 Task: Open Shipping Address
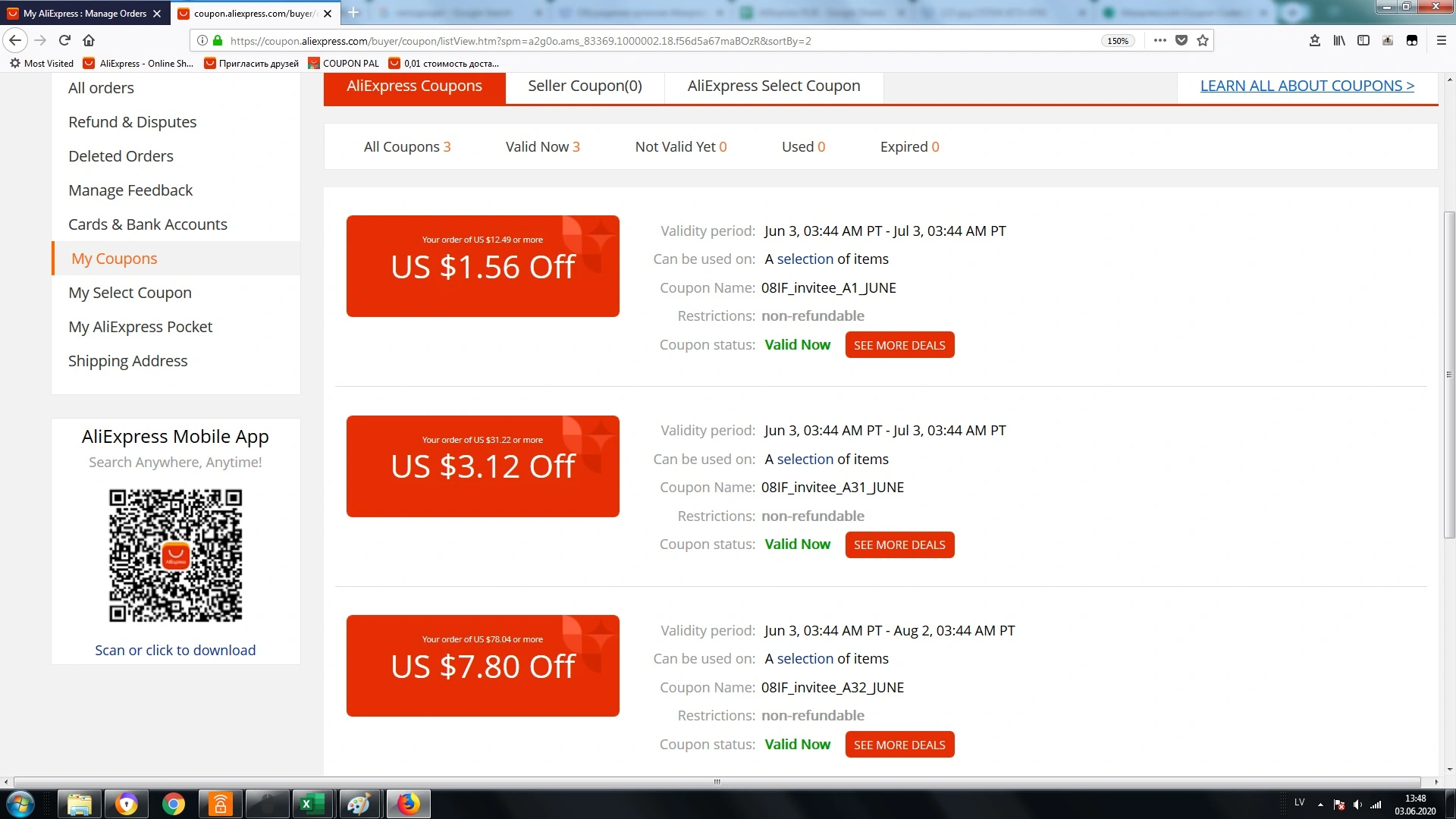127,361
